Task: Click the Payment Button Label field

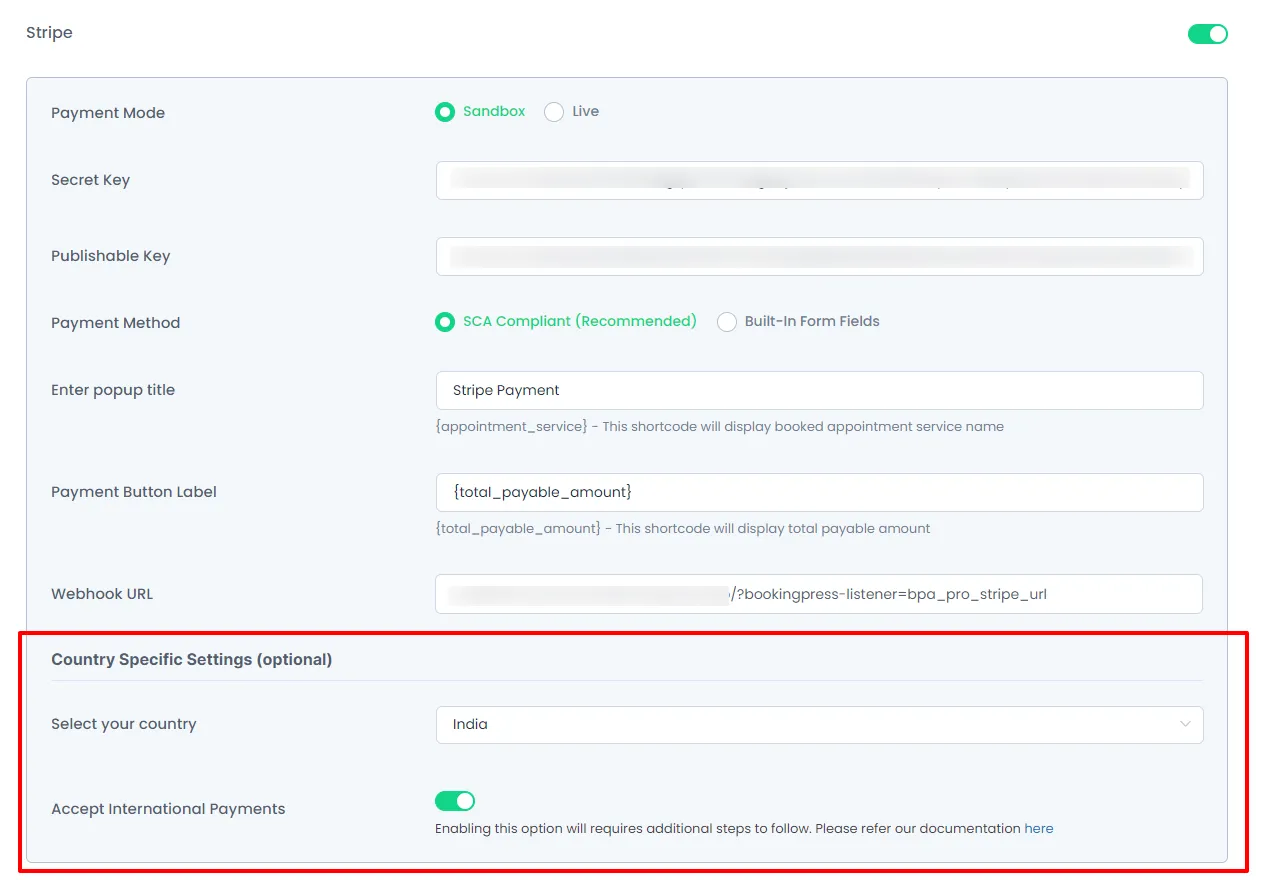Action: point(819,492)
